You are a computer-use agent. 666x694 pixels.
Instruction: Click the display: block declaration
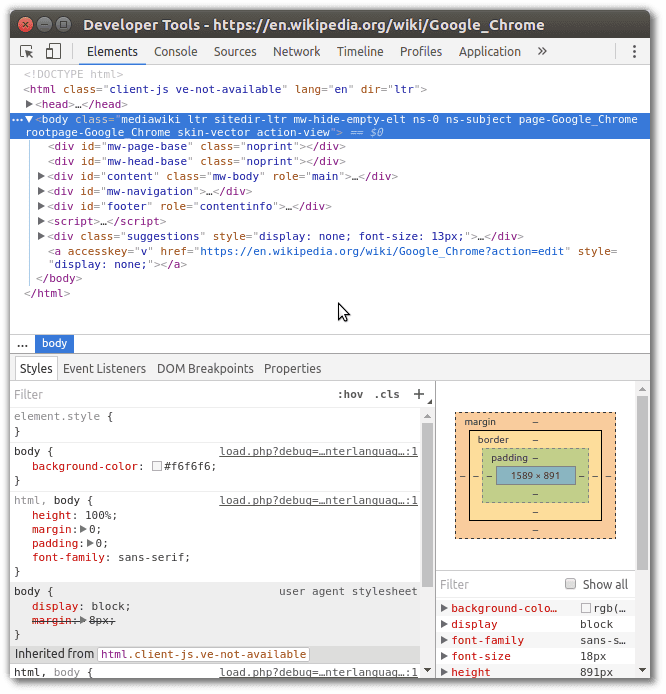(81, 606)
